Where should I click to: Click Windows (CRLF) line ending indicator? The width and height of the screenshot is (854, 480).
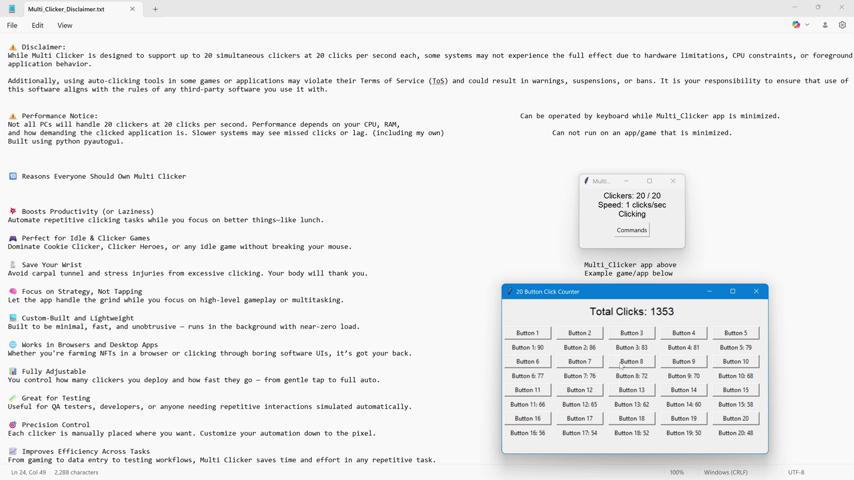pyautogui.click(x=725, y=472)
